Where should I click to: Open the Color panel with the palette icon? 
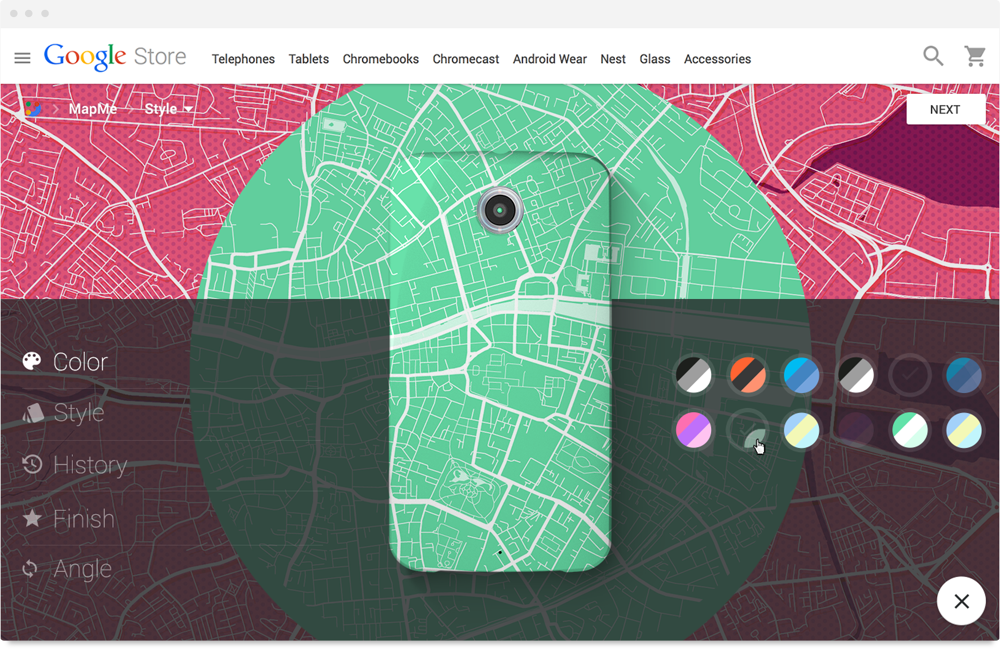pyautogui.click(x=30, y=361)
